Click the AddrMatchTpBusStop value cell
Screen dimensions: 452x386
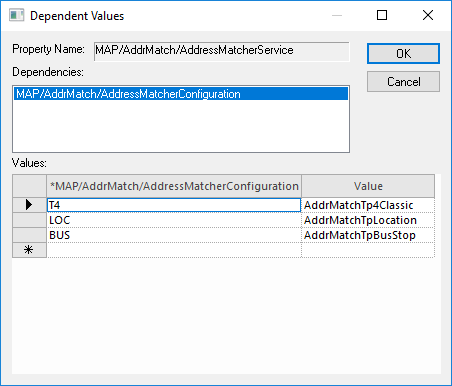pyautogui.click(x=368, y=235)
